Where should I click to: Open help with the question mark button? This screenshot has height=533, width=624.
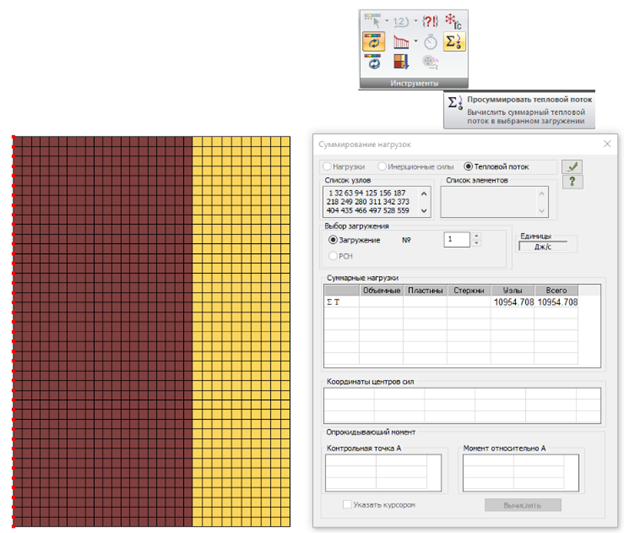[x=573, y=181]
